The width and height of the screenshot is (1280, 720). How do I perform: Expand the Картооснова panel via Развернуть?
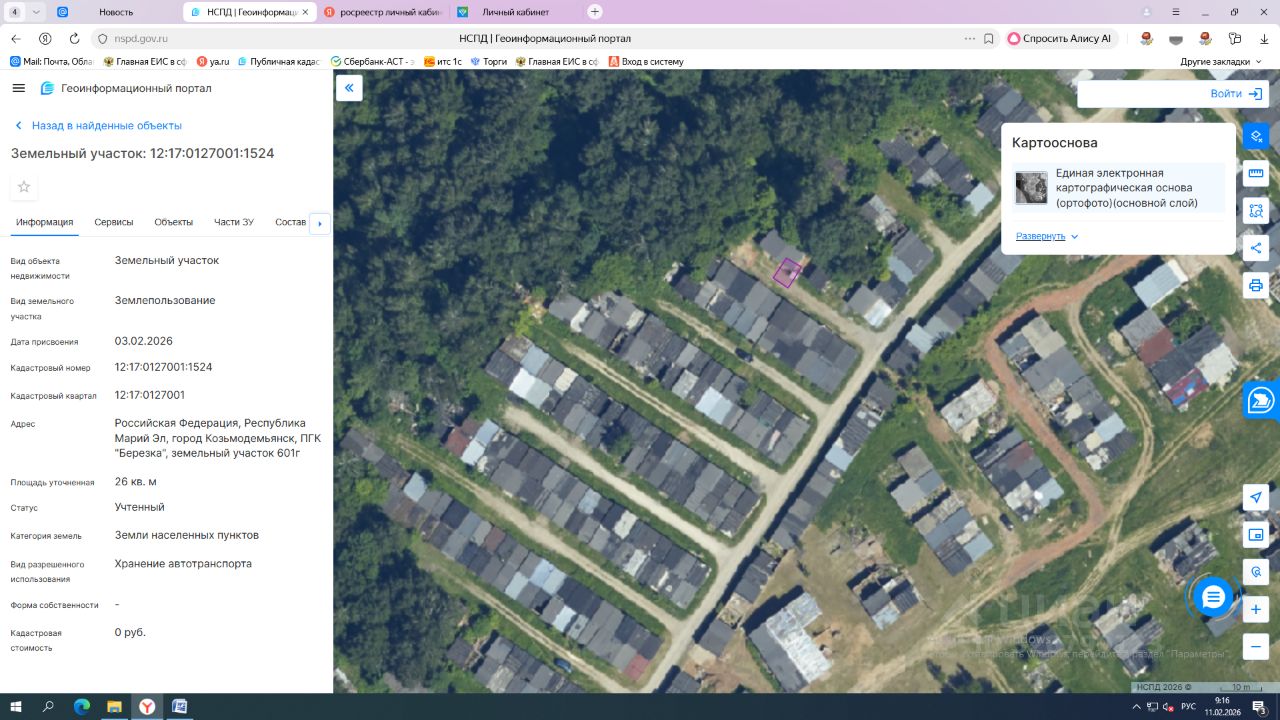tap(1047, 236)
